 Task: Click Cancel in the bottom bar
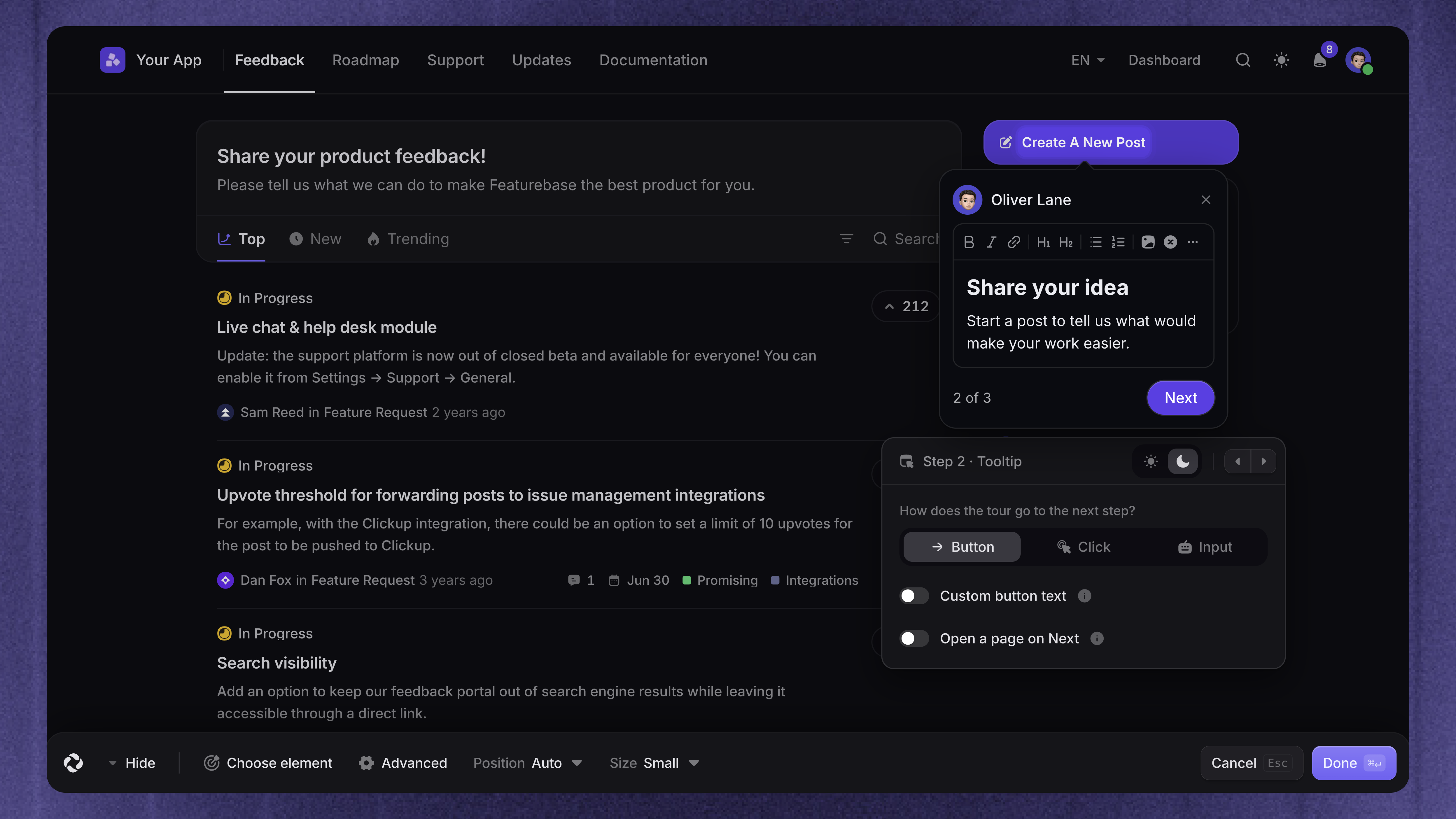click(x=1251, y=763)
